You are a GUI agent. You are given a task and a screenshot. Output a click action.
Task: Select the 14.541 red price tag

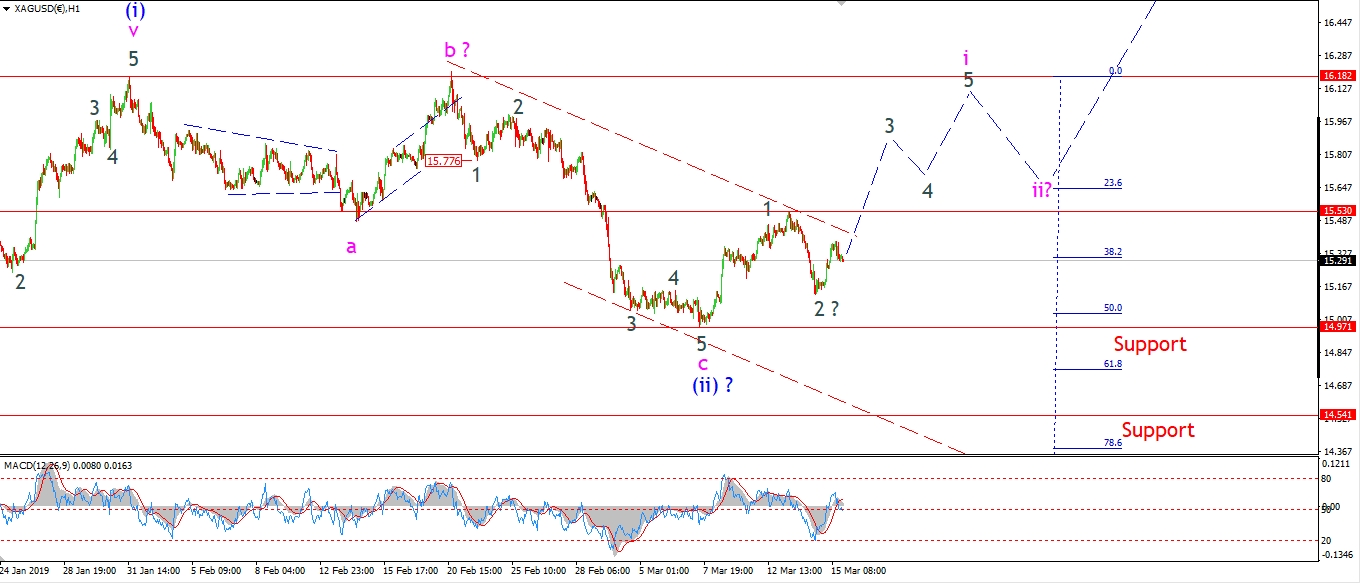coord(1338,414)
